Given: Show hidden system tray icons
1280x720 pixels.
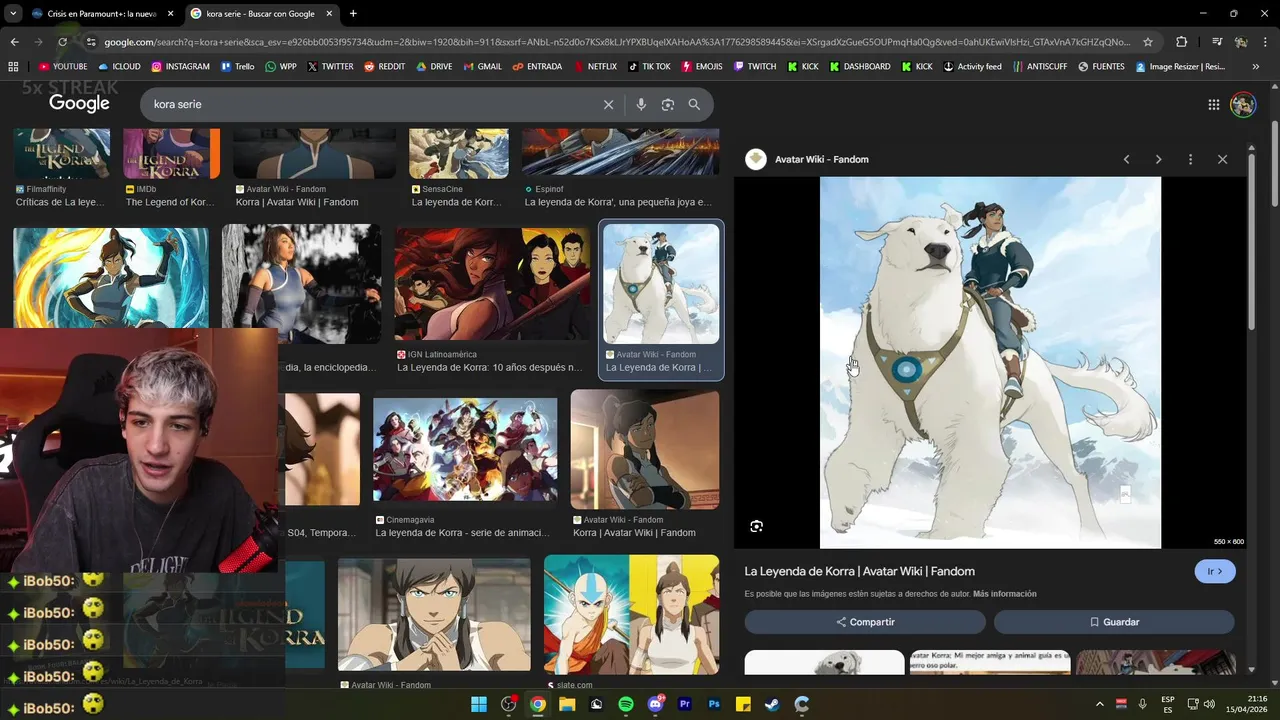Looking at the screenshot, I should 1100,704.
